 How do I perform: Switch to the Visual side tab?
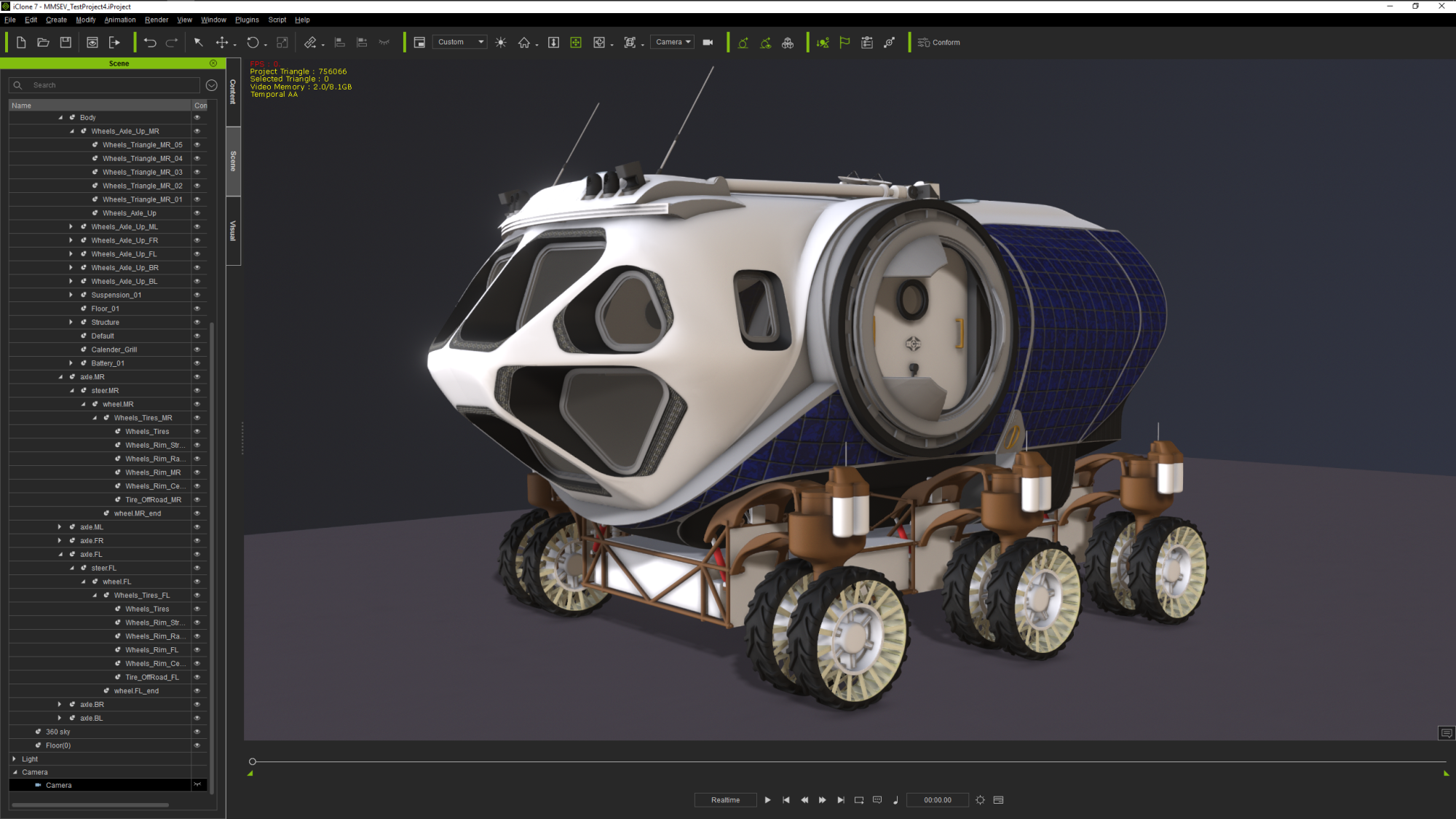233,231
